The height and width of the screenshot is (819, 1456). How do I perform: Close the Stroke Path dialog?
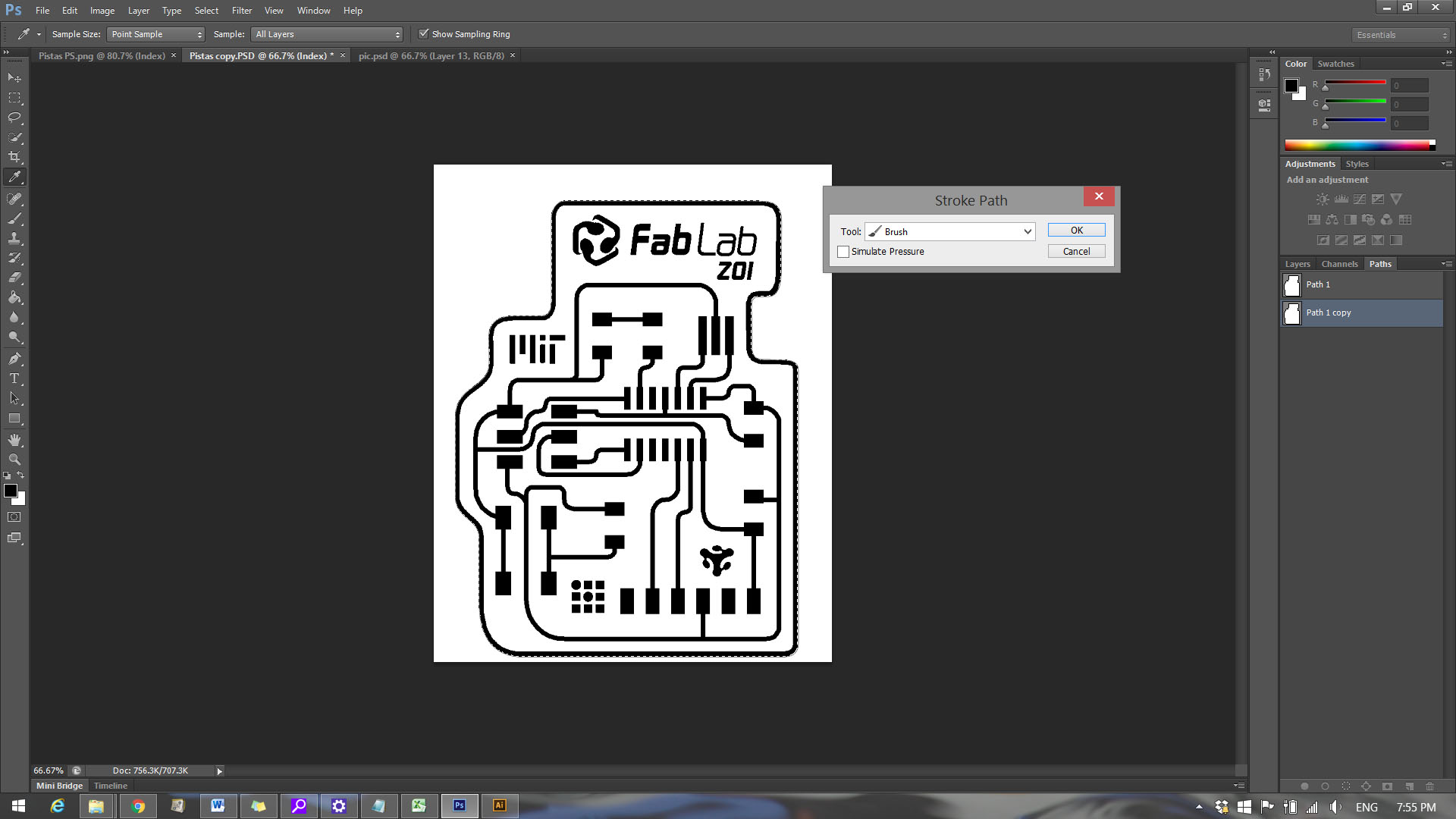tap(1099, 196)
